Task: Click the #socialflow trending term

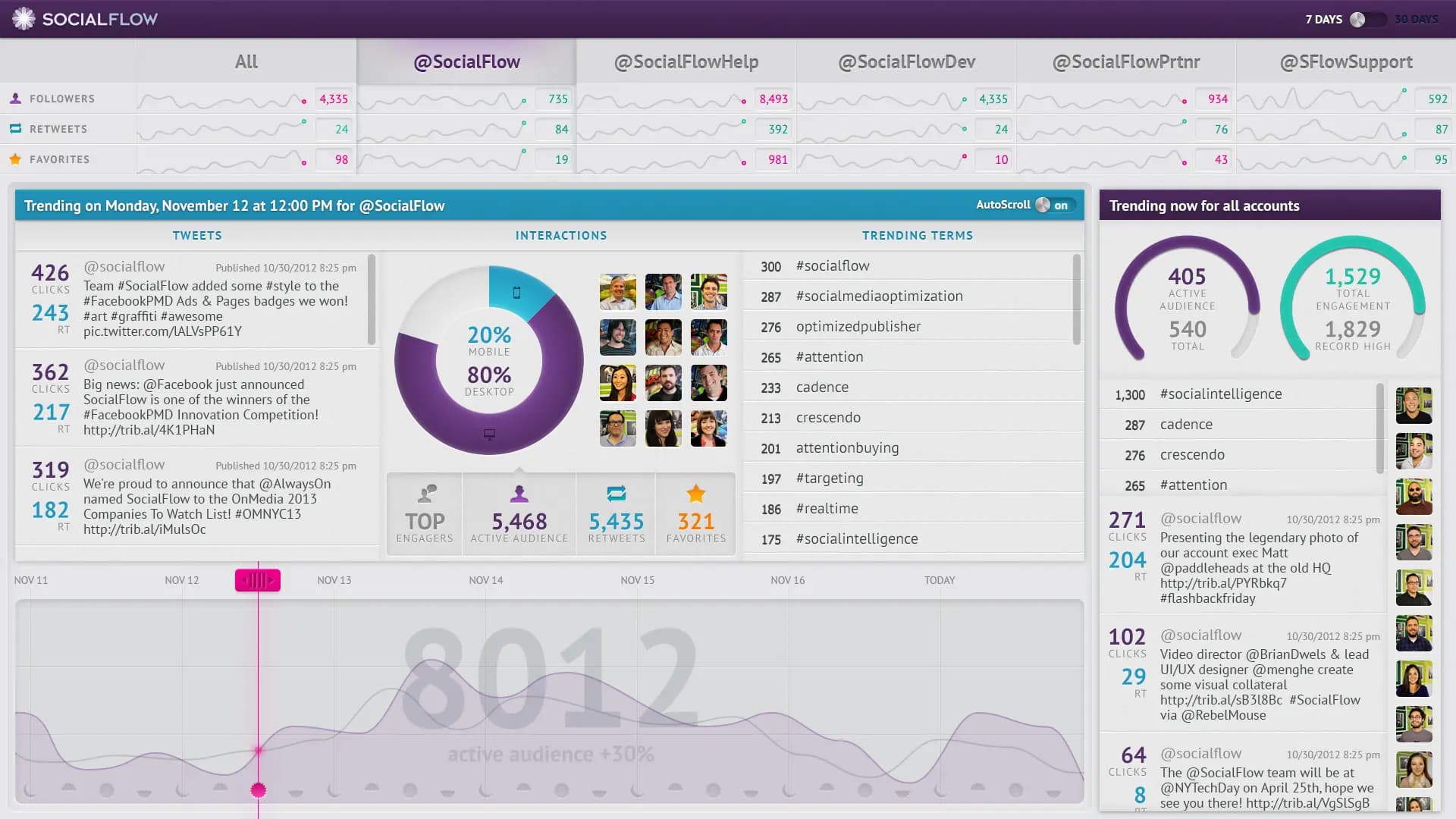Action: [833, 266]
